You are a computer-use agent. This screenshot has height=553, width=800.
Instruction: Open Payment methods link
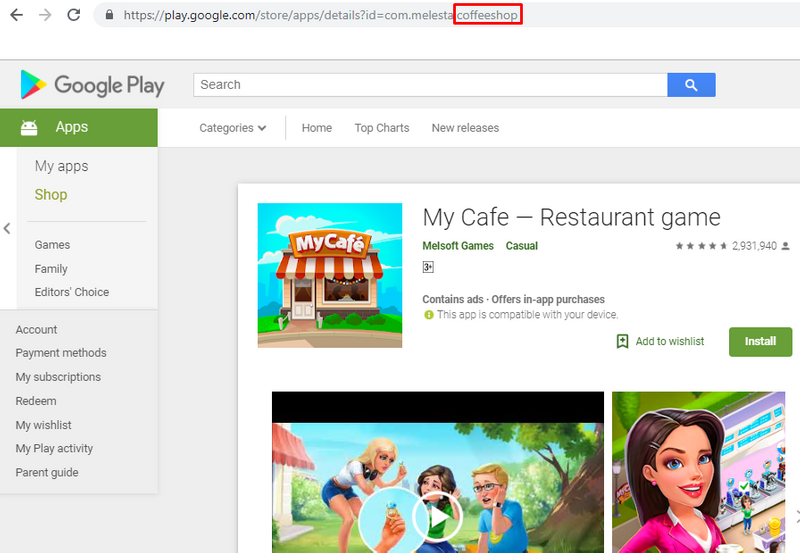61,353
